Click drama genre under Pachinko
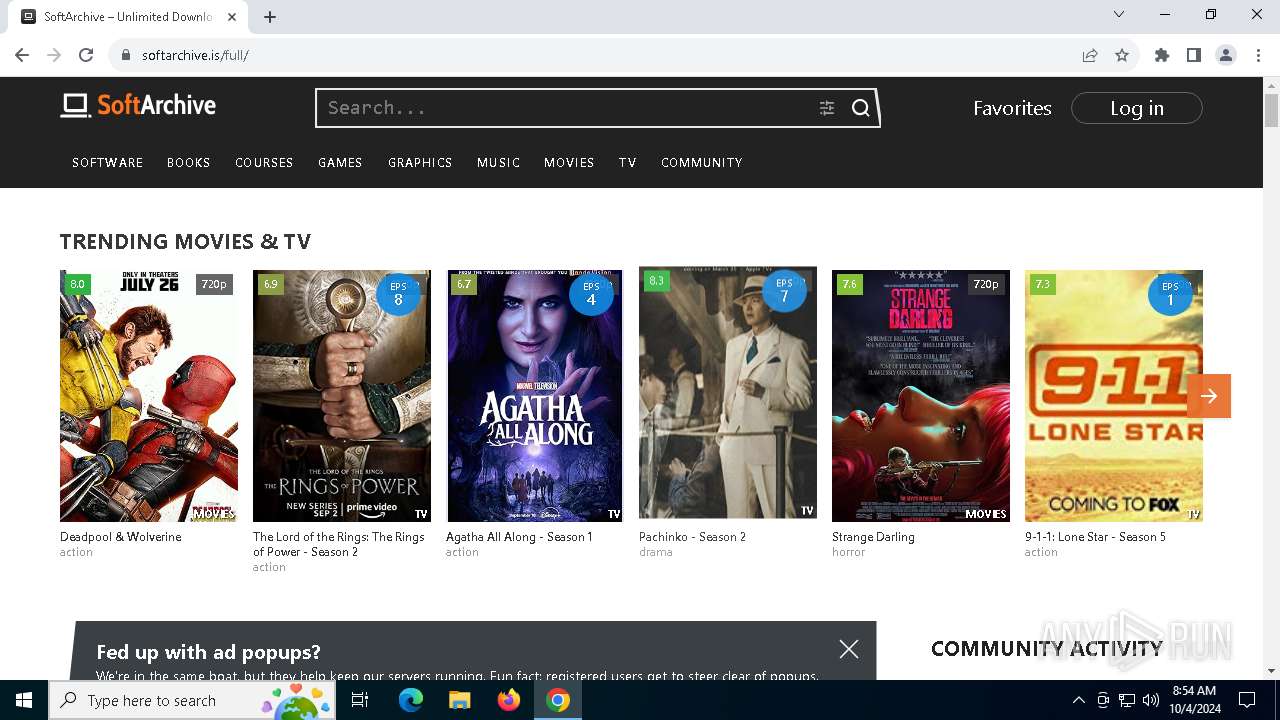 click(x=656, y=552)
